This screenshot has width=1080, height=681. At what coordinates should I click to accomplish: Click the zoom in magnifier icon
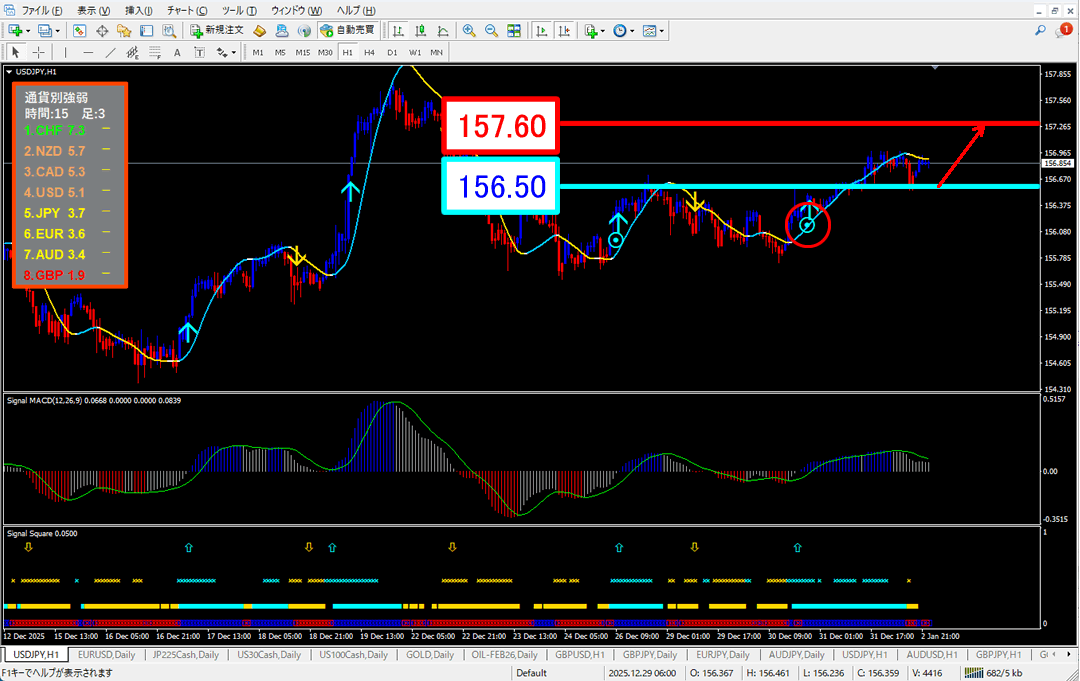(469, 31)
